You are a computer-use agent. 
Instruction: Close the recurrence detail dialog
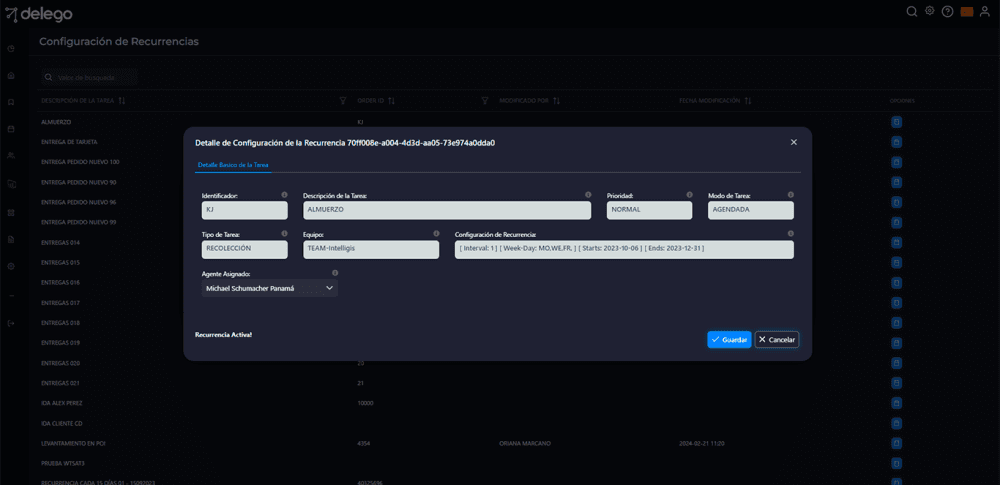(x=794, y=142)
